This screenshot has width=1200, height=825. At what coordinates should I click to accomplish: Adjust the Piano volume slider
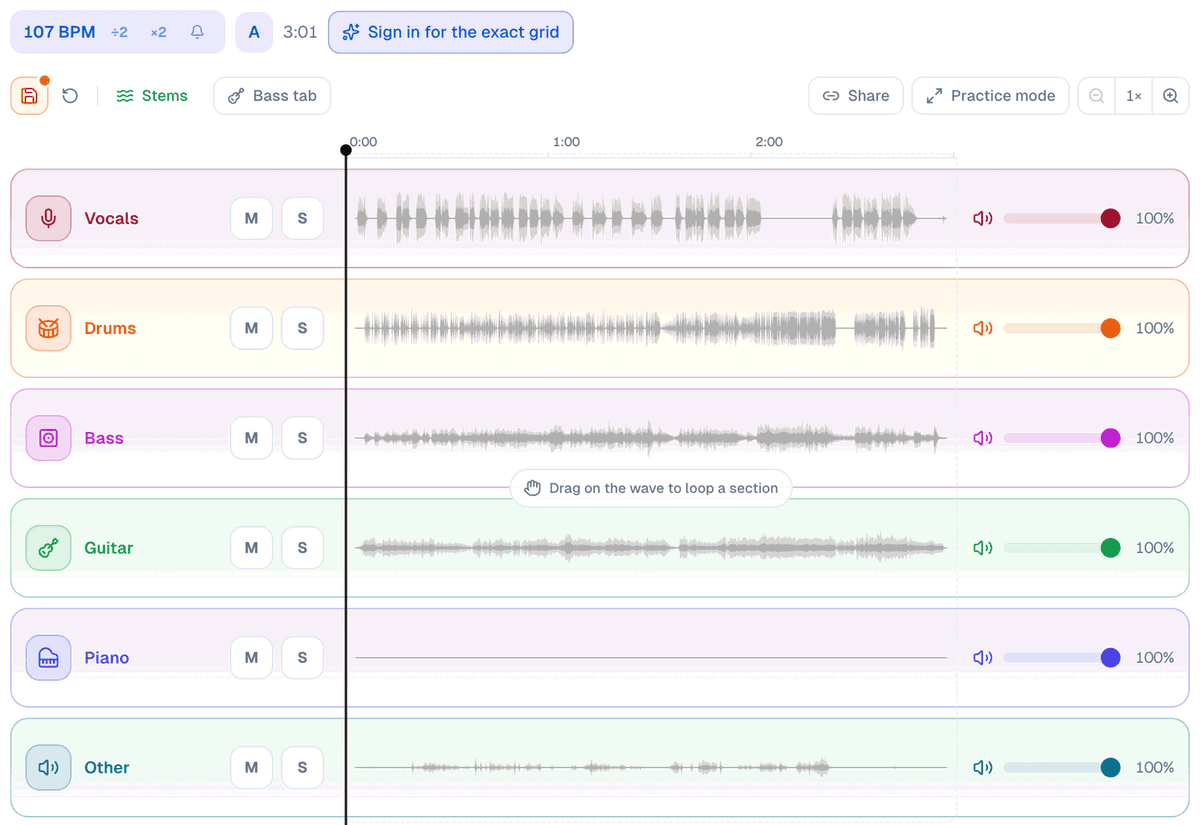[1061, 658]
